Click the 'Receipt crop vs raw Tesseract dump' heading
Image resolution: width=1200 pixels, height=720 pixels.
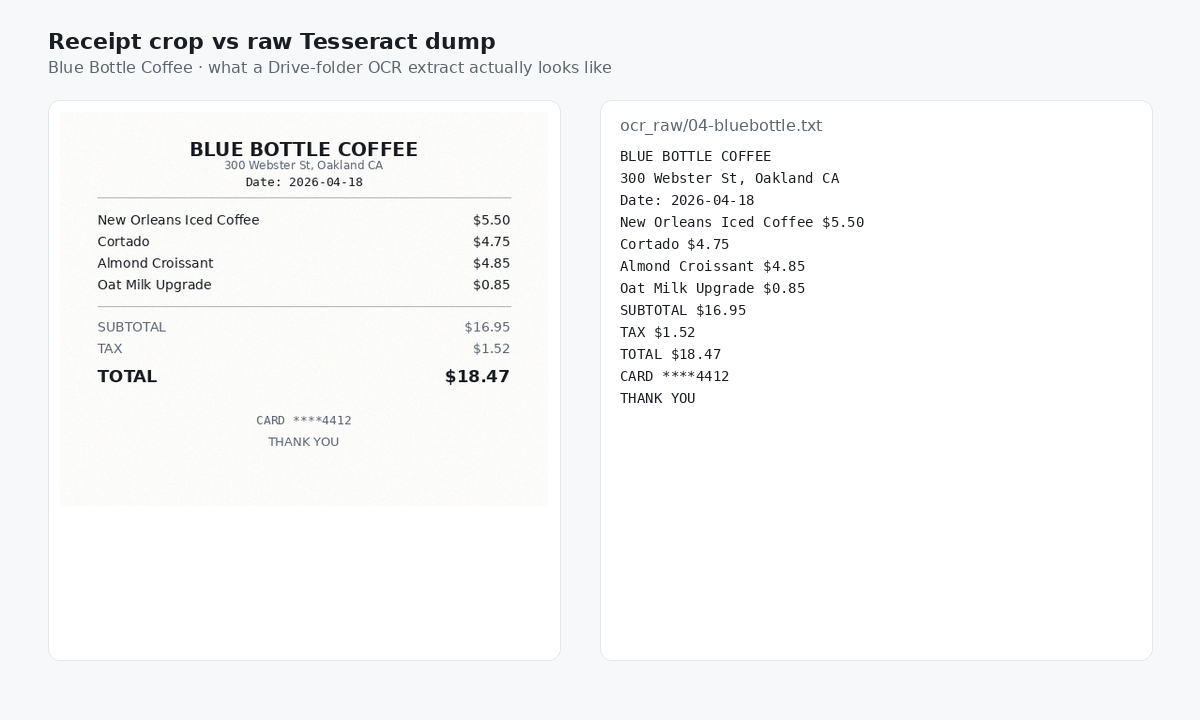[x=272, y=41]
